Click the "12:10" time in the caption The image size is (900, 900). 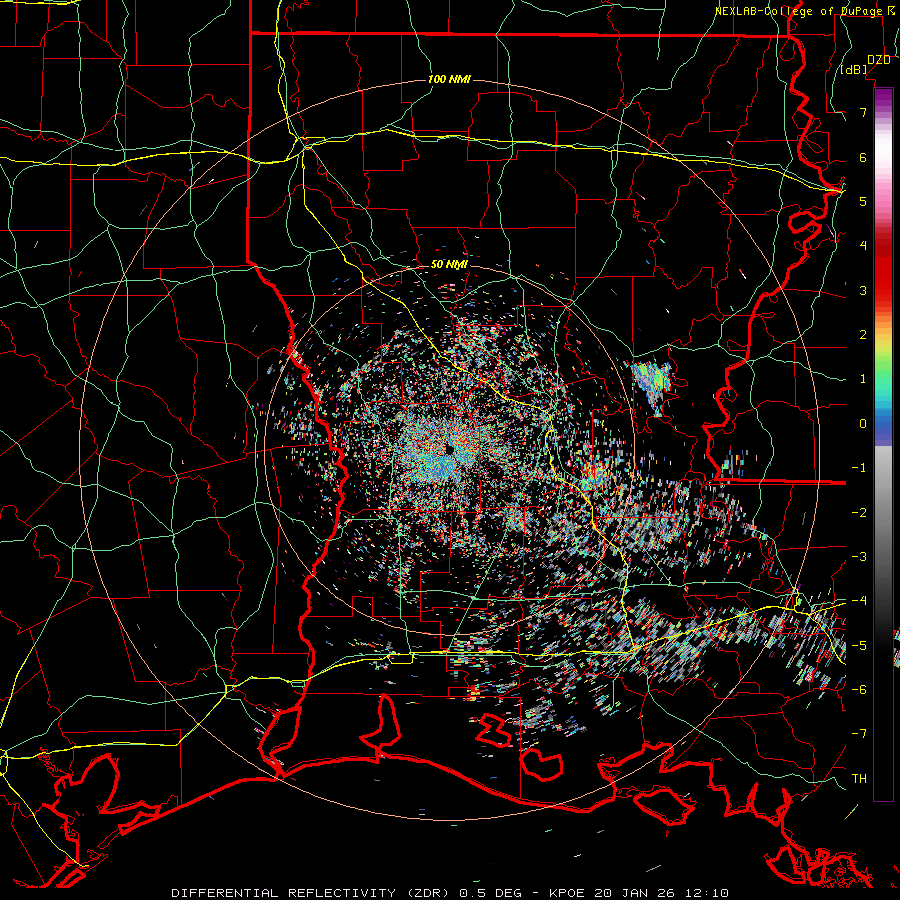(x=705, y=893)
